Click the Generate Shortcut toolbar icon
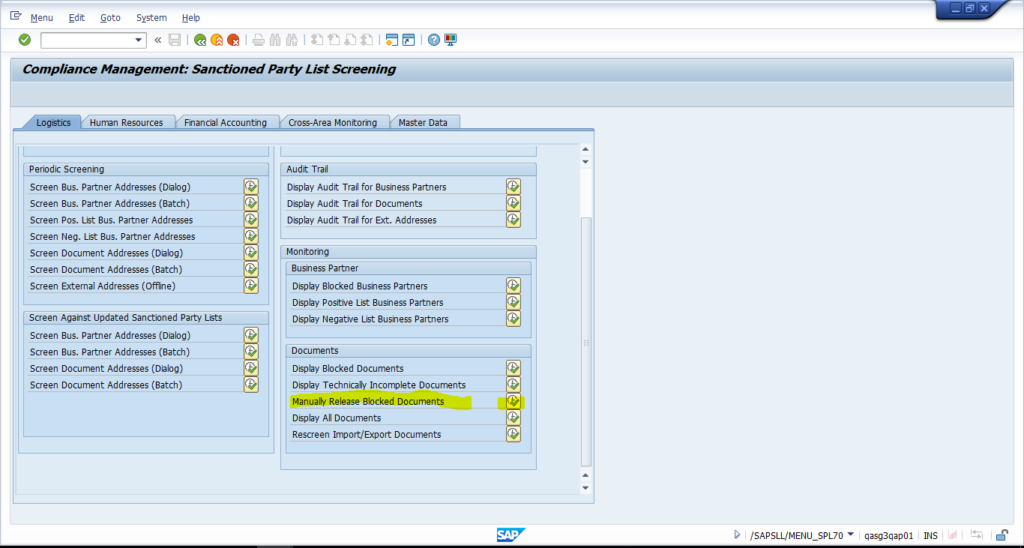Viewport: 1024px width, 548px height. click(x=408, y=40)
